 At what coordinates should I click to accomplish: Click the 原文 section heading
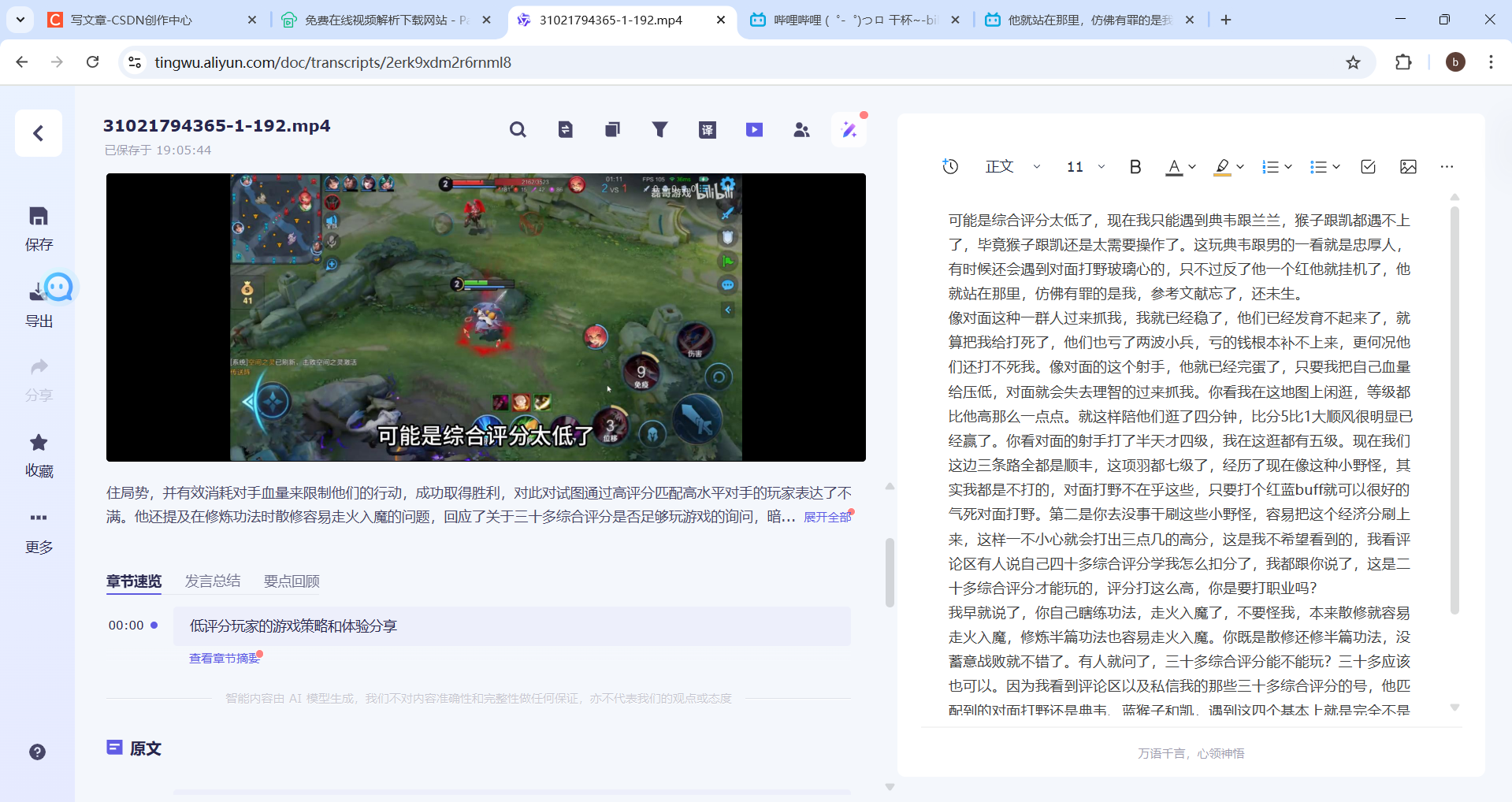click(145, 748)
